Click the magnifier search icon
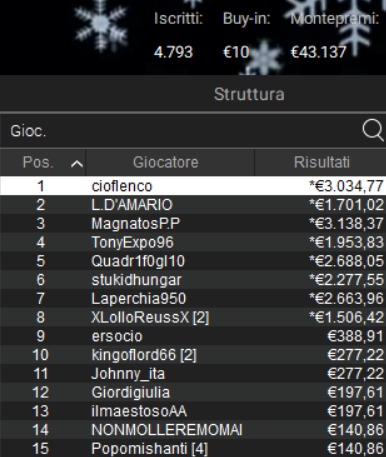Screen dimensions: 386x457 click(x=373, y=130)
